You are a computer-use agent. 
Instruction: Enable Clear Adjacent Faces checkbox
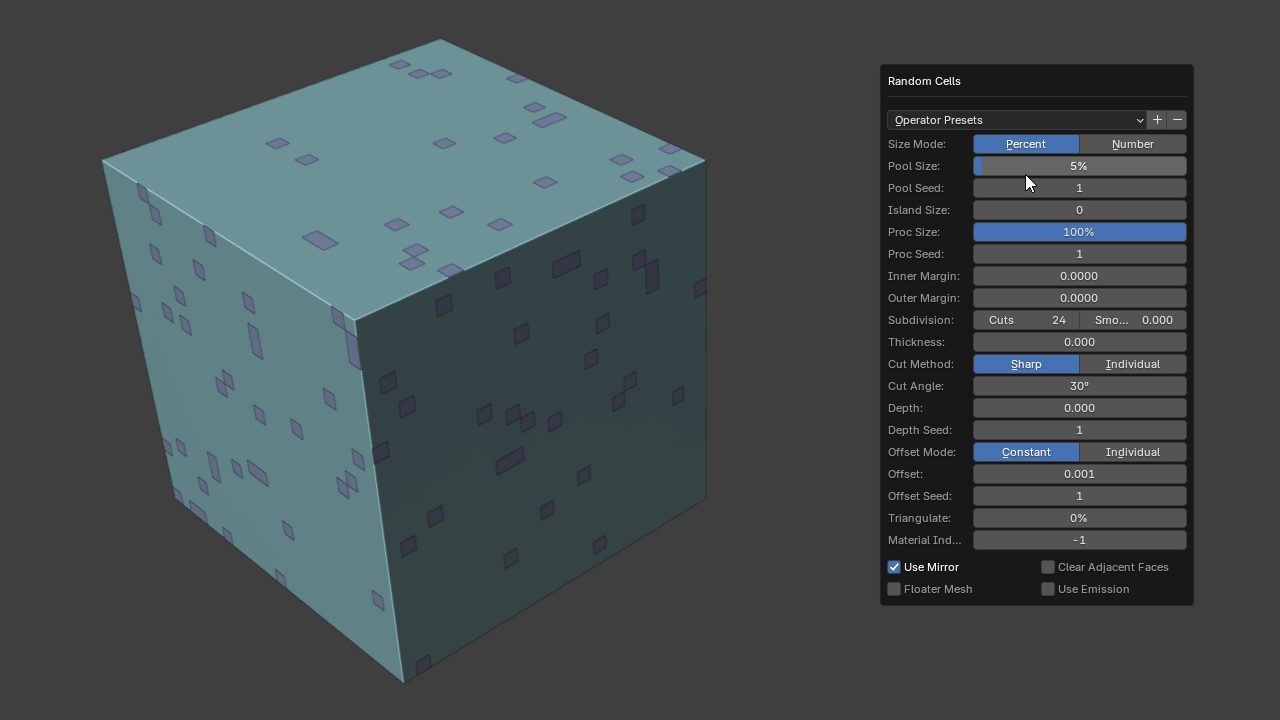coord(1048,567)
